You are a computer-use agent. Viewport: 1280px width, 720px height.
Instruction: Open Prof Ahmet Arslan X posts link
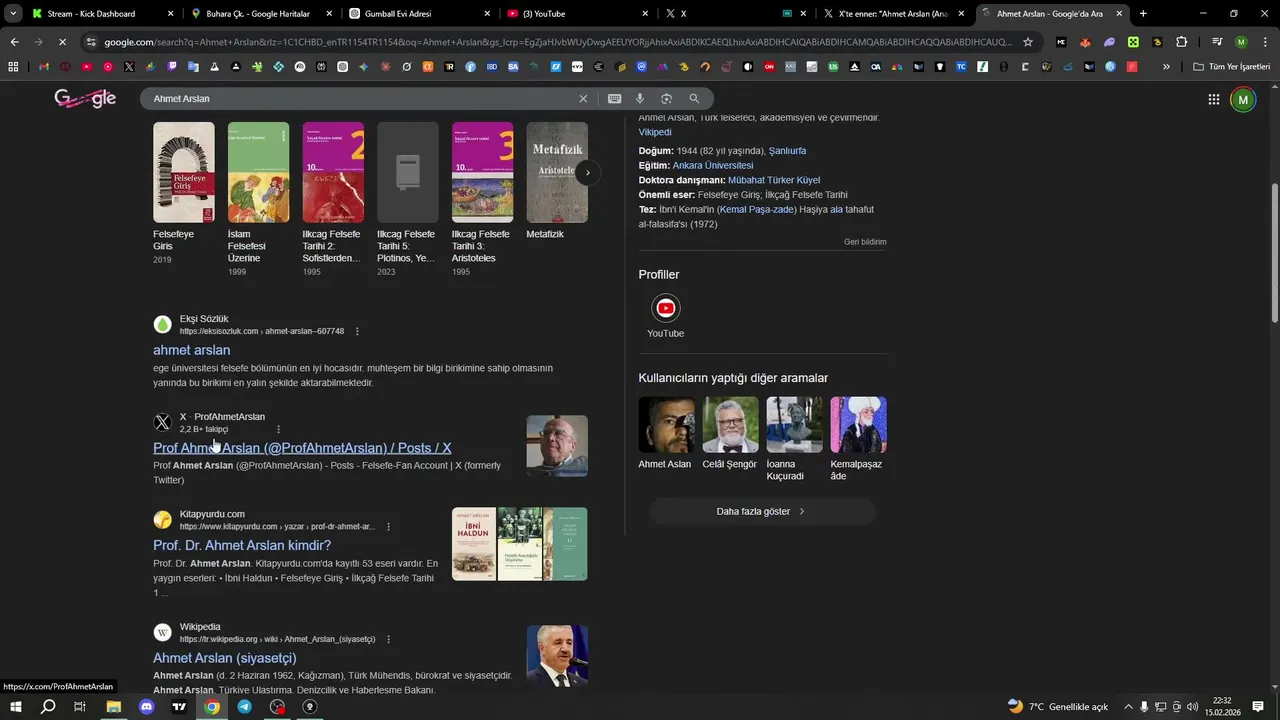pos(302,448)
